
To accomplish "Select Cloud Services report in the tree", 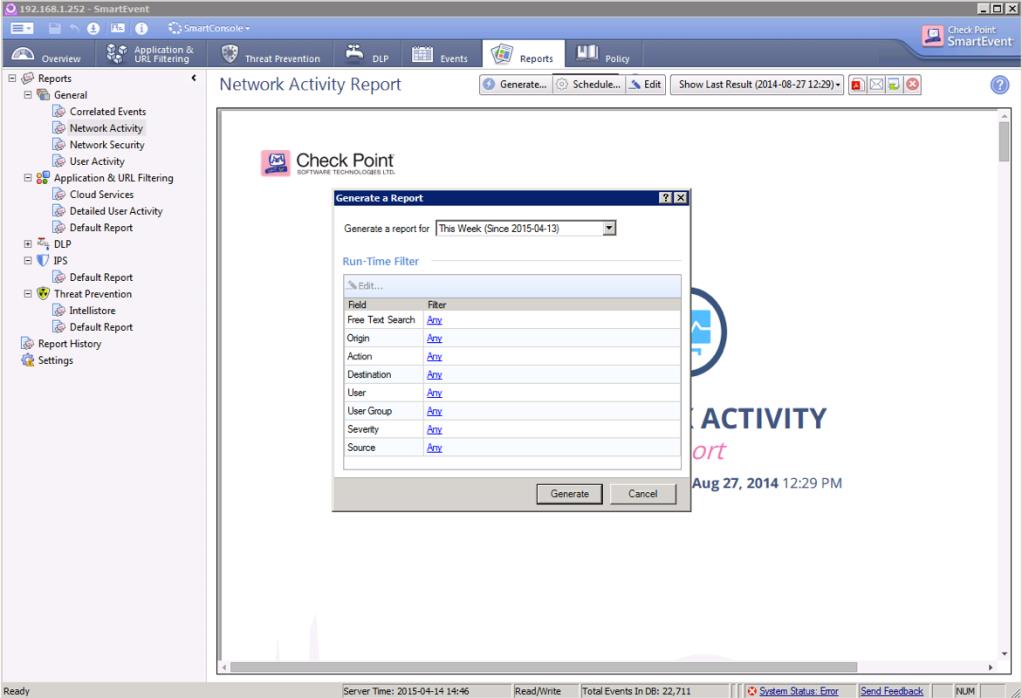I will [102, 194].
